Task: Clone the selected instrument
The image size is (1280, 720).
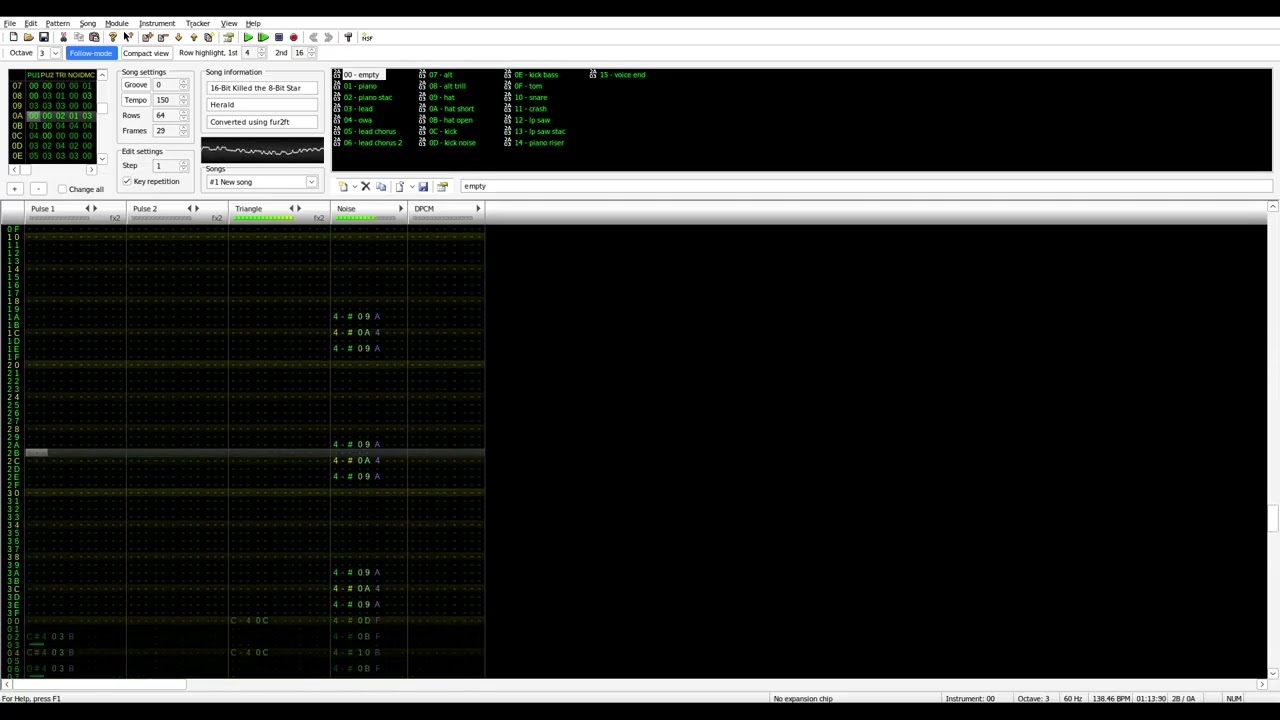Action: [x=381, y=186]
